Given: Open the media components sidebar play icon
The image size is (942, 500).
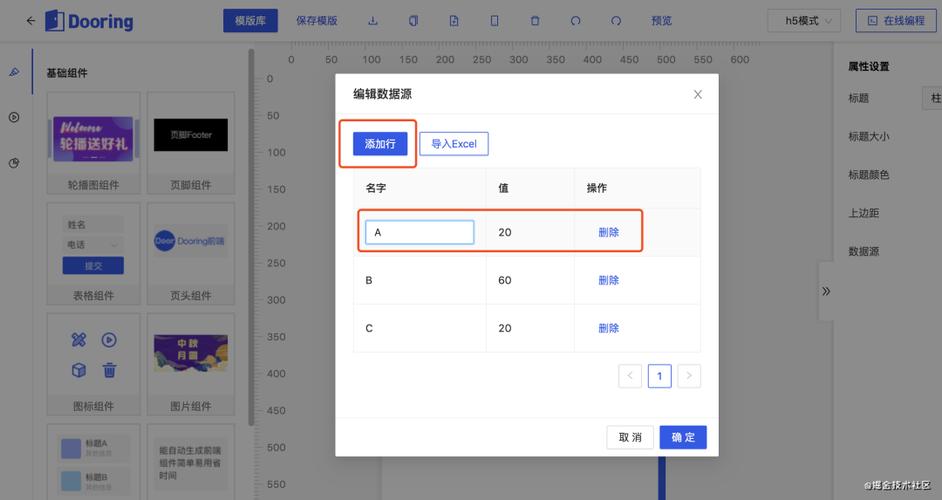Looking at the screenshot, I should (x=14, y=117).
